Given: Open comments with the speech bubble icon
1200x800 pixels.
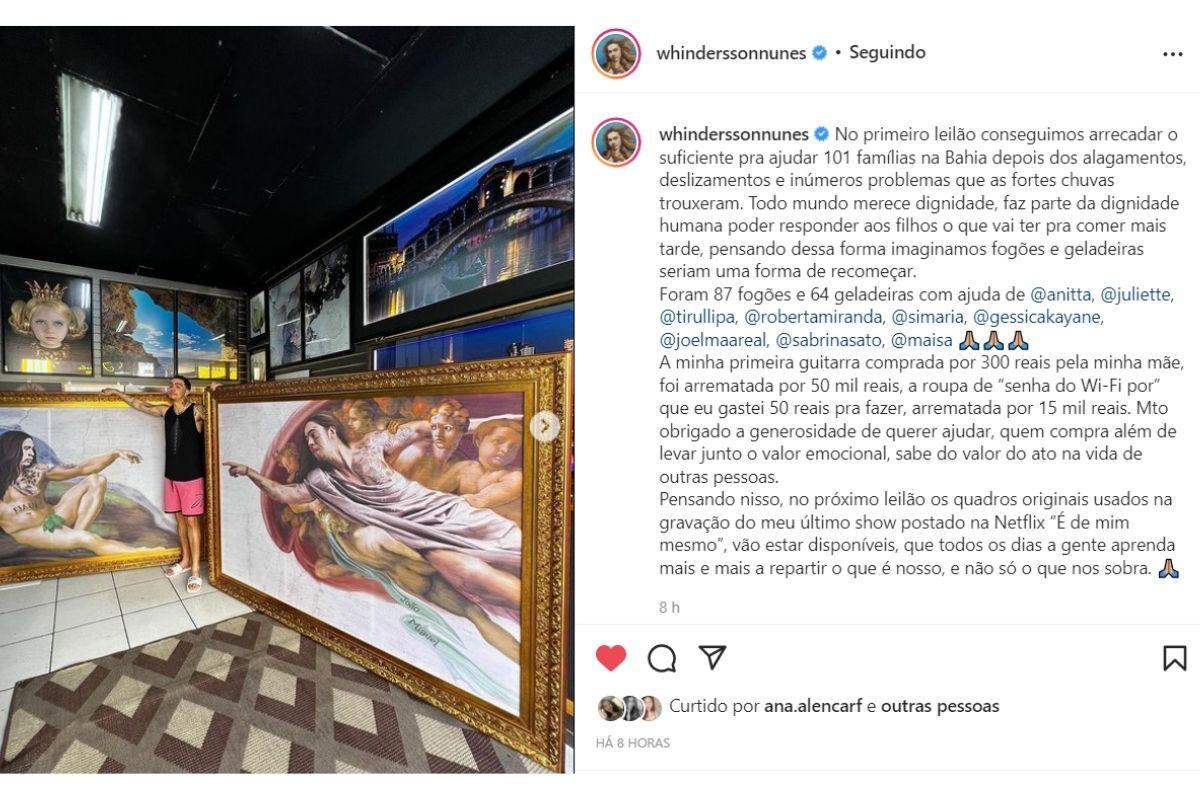Looking at the screenshot, I should 662,657.
